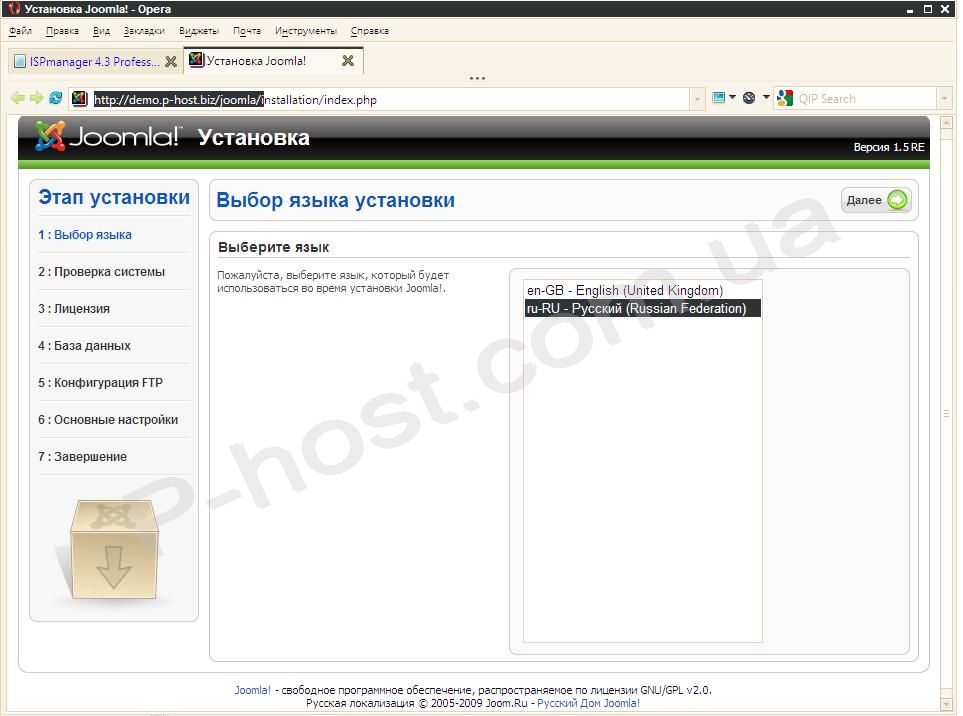Click step 1: Выбор языка
The image size is (963, 716).
point(85,235)
